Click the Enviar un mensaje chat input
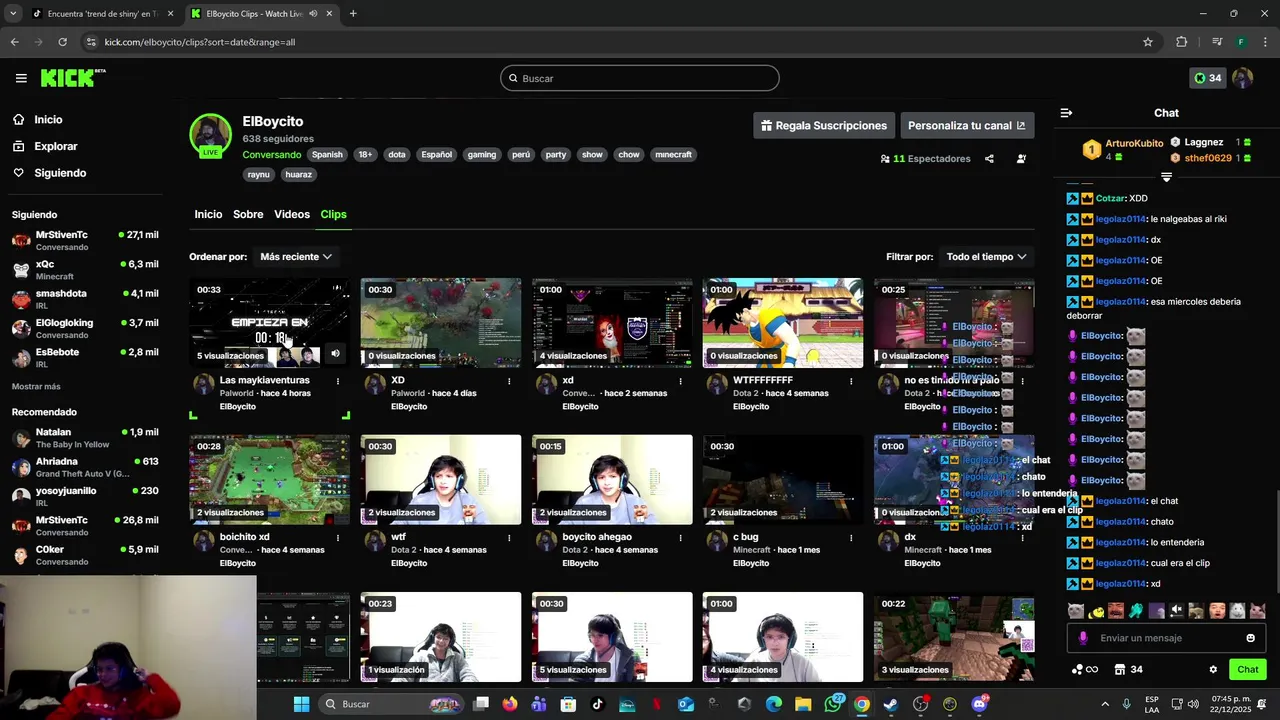The image size is (1280, 720). (1166, 638)
